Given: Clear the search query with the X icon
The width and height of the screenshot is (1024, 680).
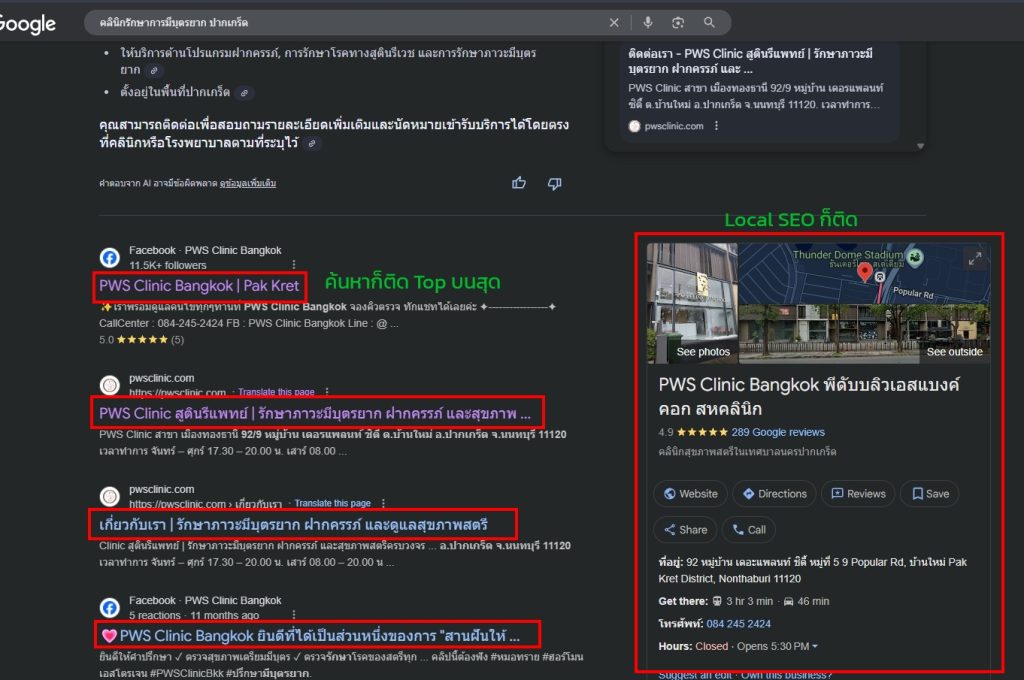Looking at the screenshot, I should 614,23.
